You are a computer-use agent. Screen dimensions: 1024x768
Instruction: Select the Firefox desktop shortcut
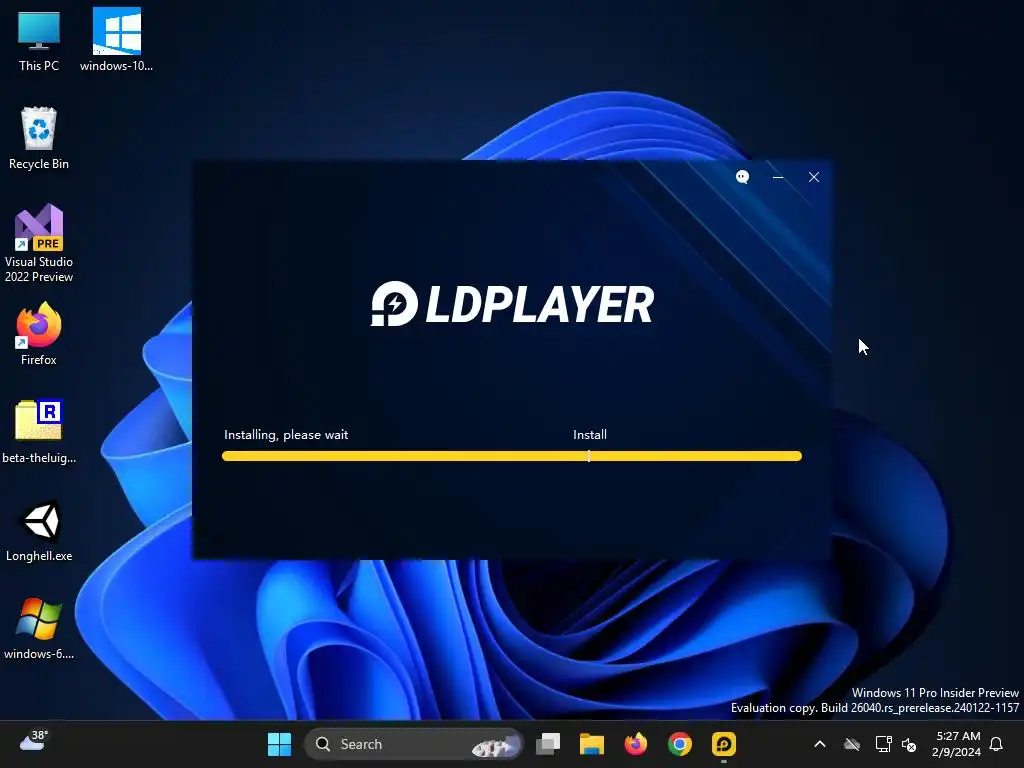[x=39, y=334]
